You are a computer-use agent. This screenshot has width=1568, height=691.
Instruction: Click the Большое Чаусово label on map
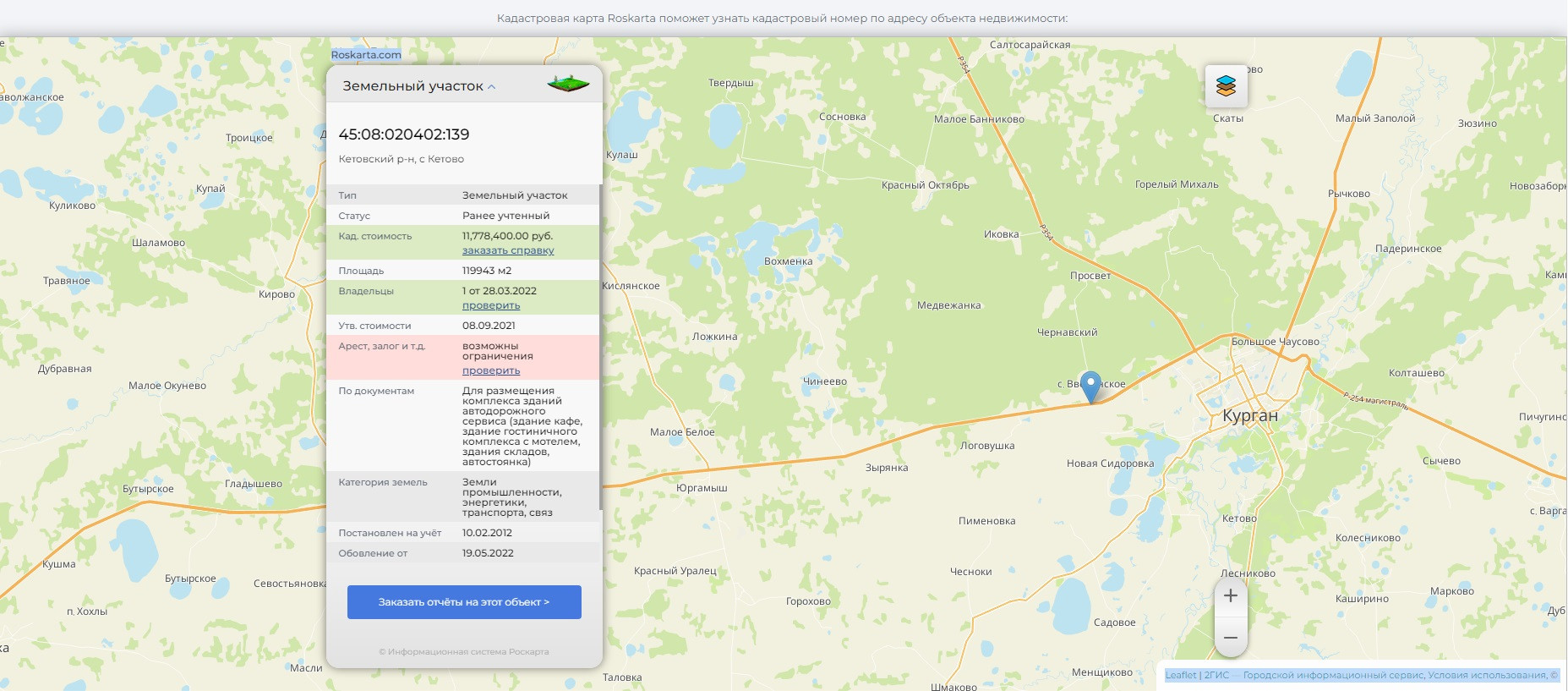tap(1275, 342)
